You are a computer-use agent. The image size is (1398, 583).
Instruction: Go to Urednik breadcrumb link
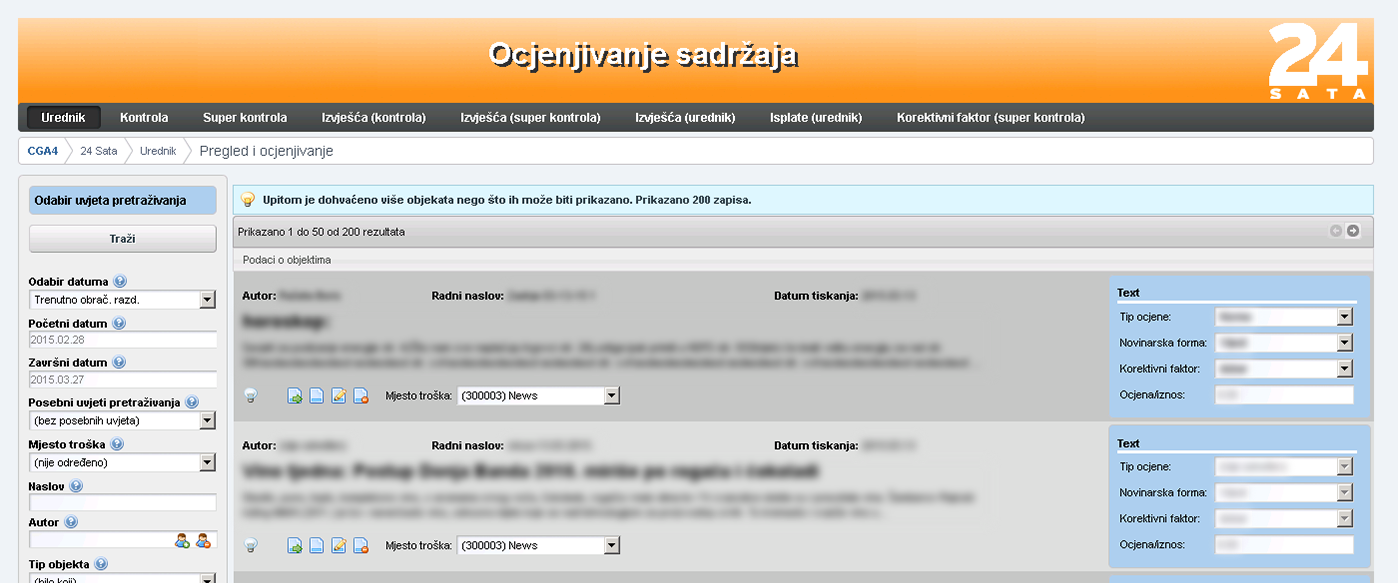158,152
